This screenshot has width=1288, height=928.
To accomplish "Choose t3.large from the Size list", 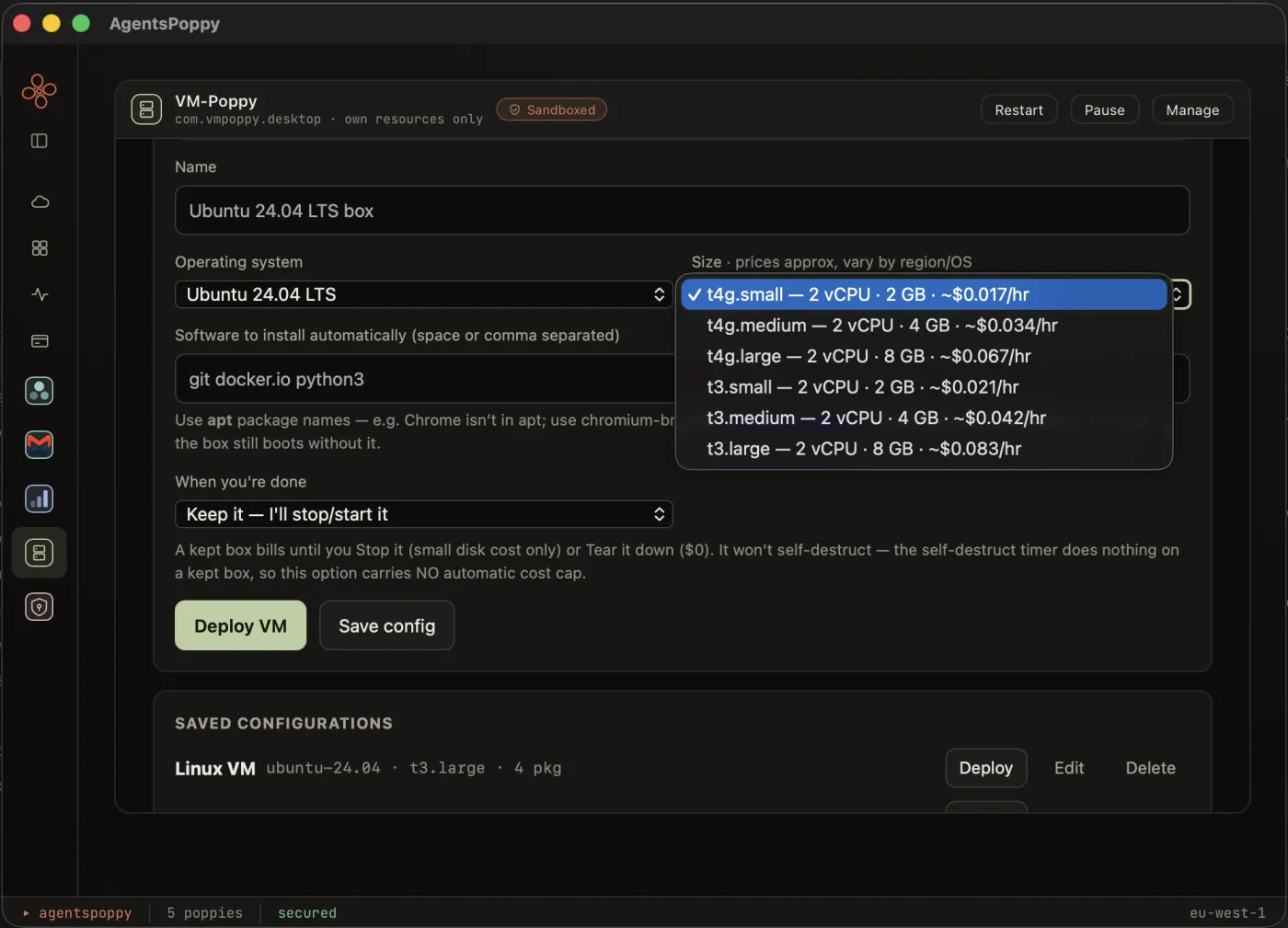I will [x=924, y=449].
